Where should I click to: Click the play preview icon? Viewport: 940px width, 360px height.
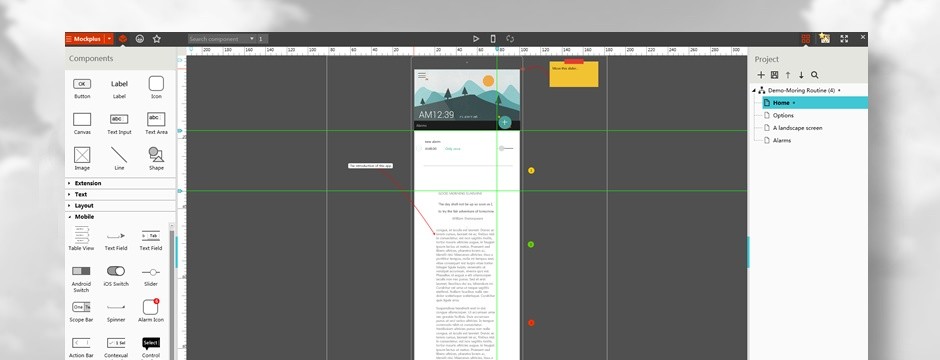point(476,39)
